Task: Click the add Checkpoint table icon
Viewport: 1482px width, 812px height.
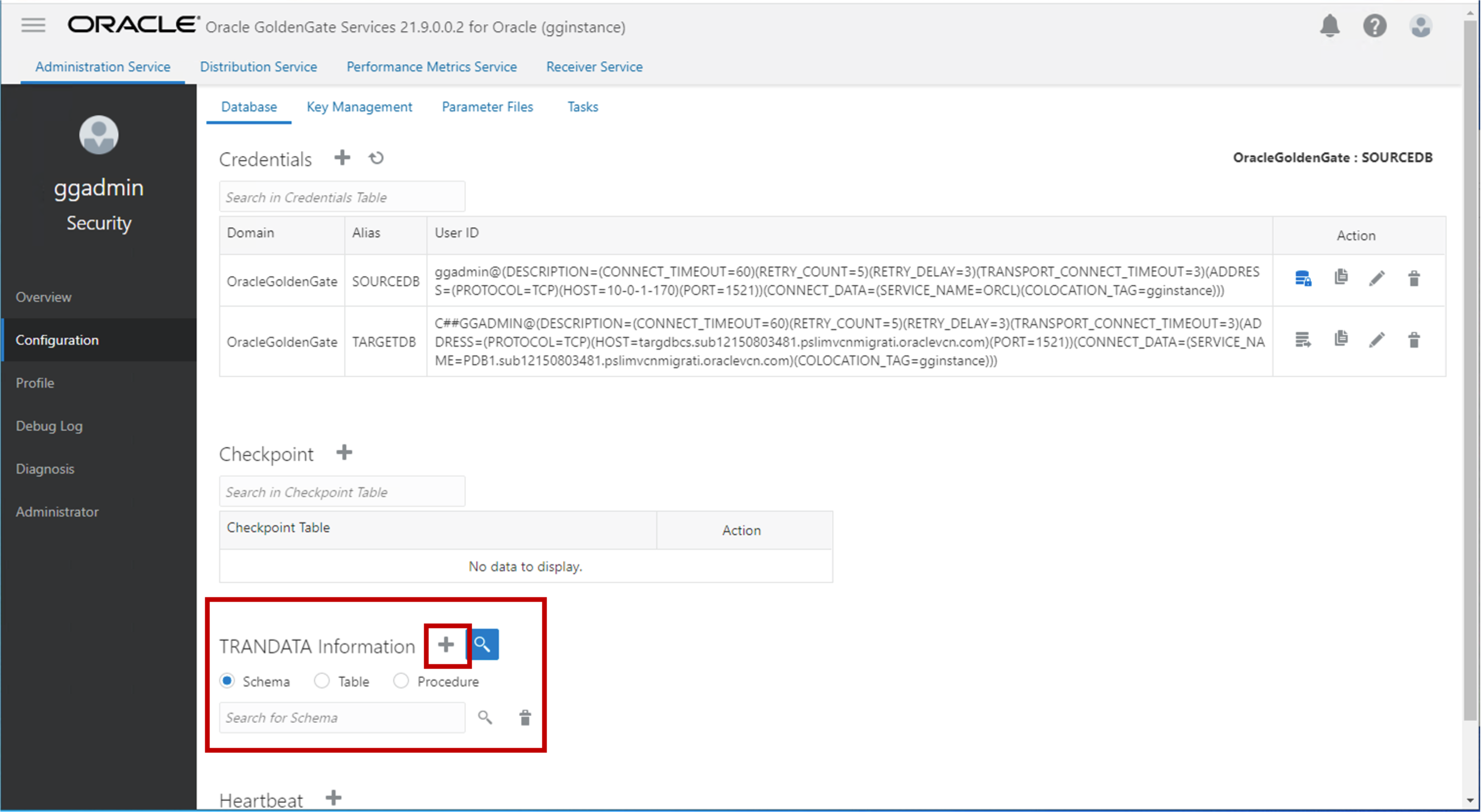Action: point(344,453)
